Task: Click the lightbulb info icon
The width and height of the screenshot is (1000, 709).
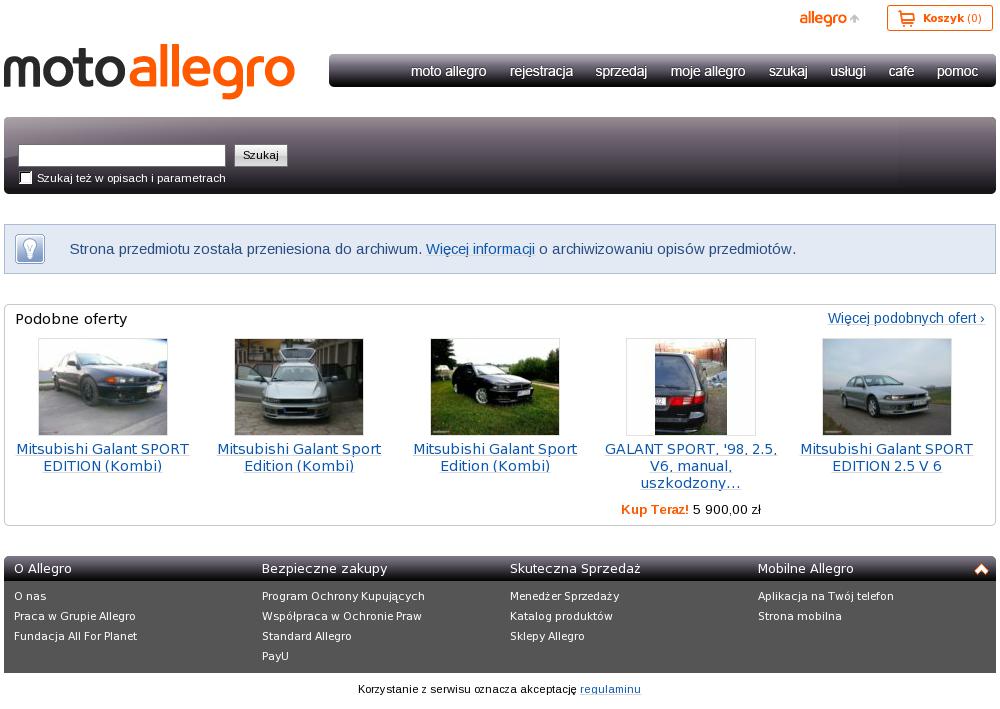Action: [30, 249]
